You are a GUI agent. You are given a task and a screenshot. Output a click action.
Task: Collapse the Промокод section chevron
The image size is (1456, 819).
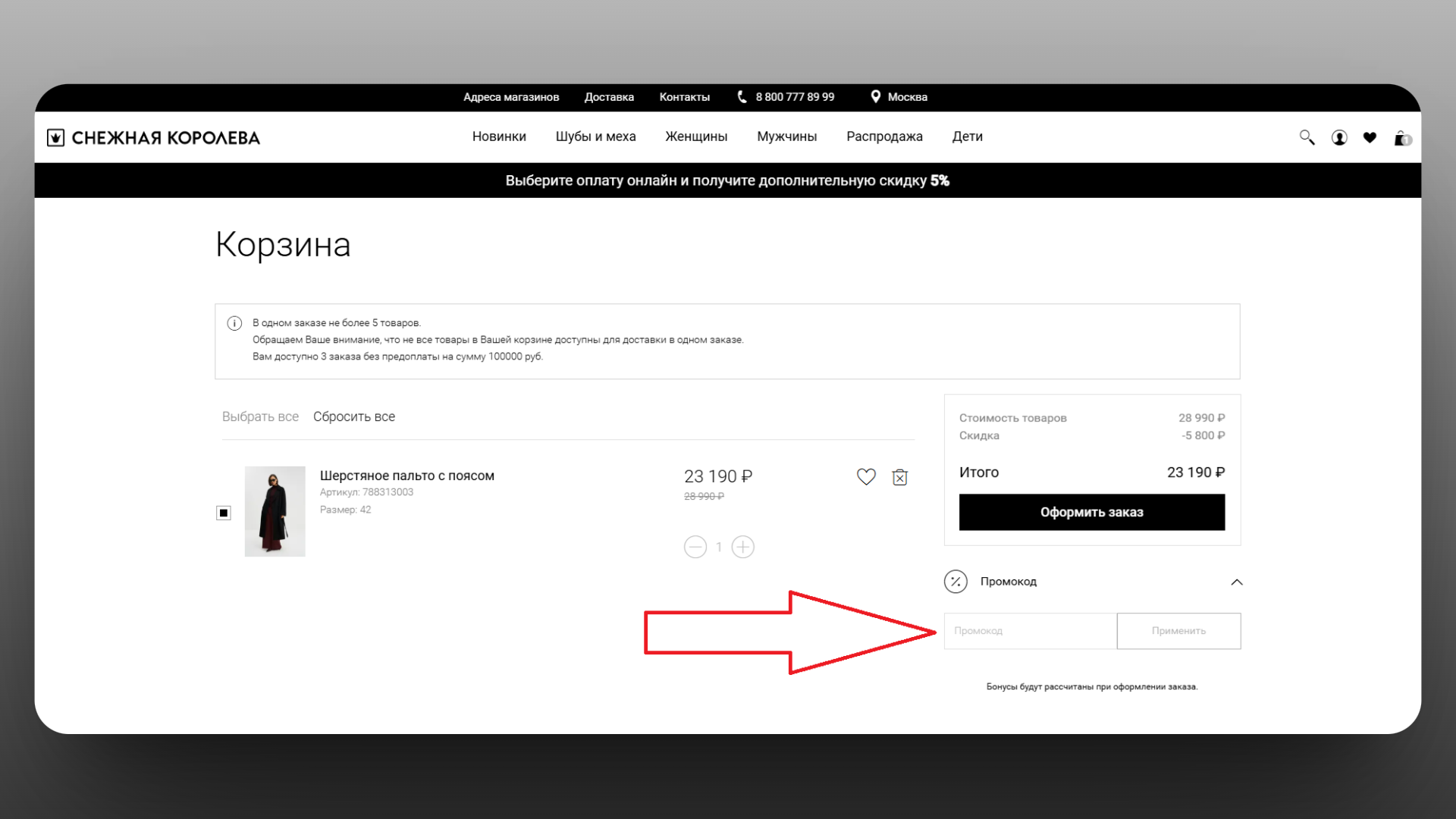coord(1237,582)
